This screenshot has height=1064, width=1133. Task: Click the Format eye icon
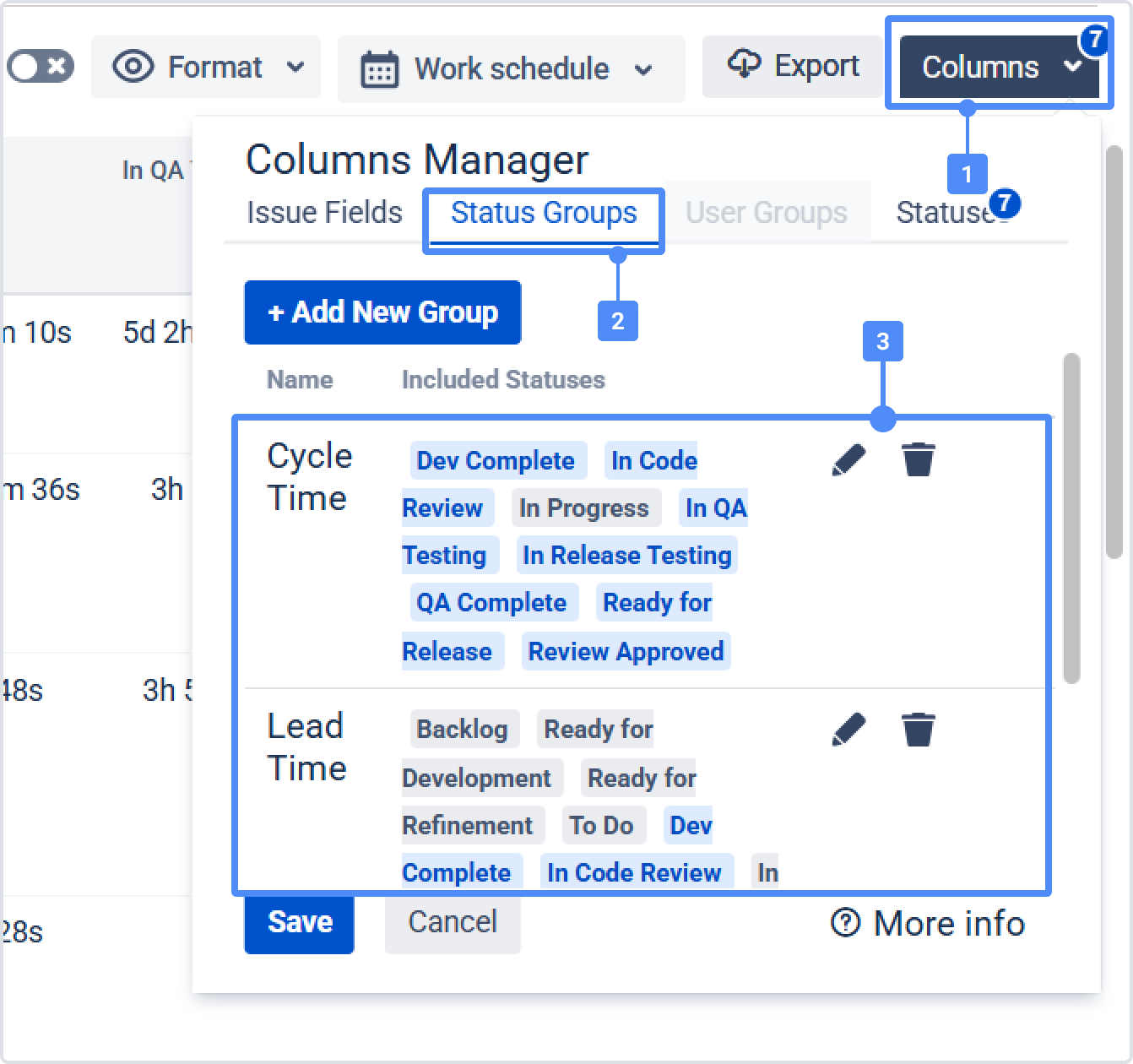click(133, 67)
